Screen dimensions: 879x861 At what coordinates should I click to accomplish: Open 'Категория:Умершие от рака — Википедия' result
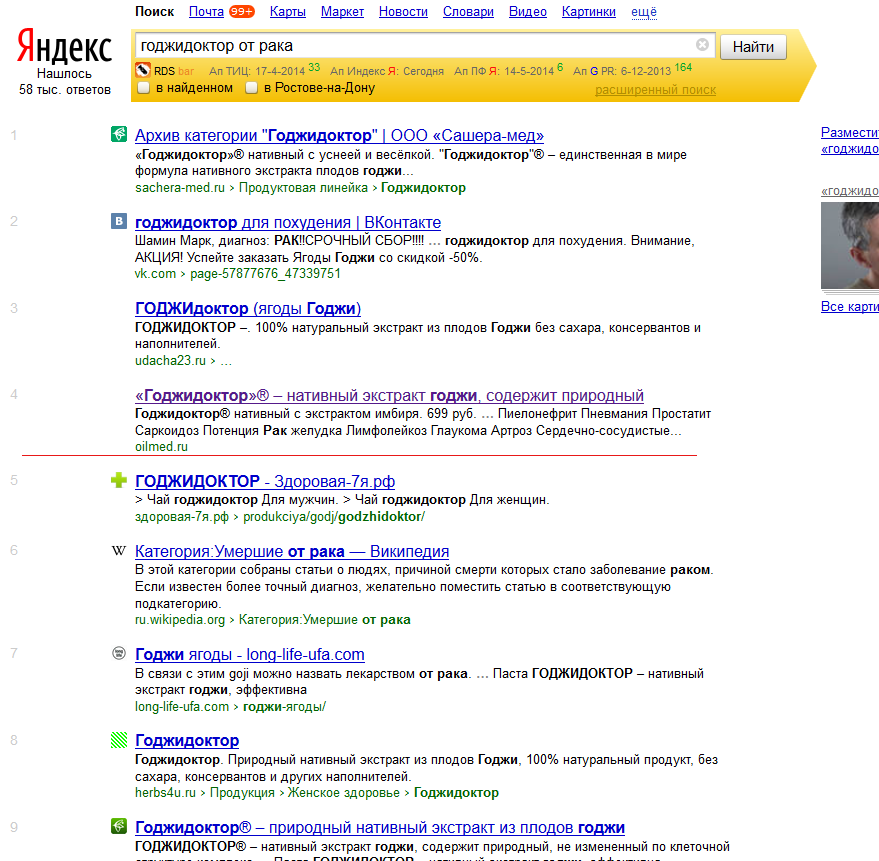point(292,551)
